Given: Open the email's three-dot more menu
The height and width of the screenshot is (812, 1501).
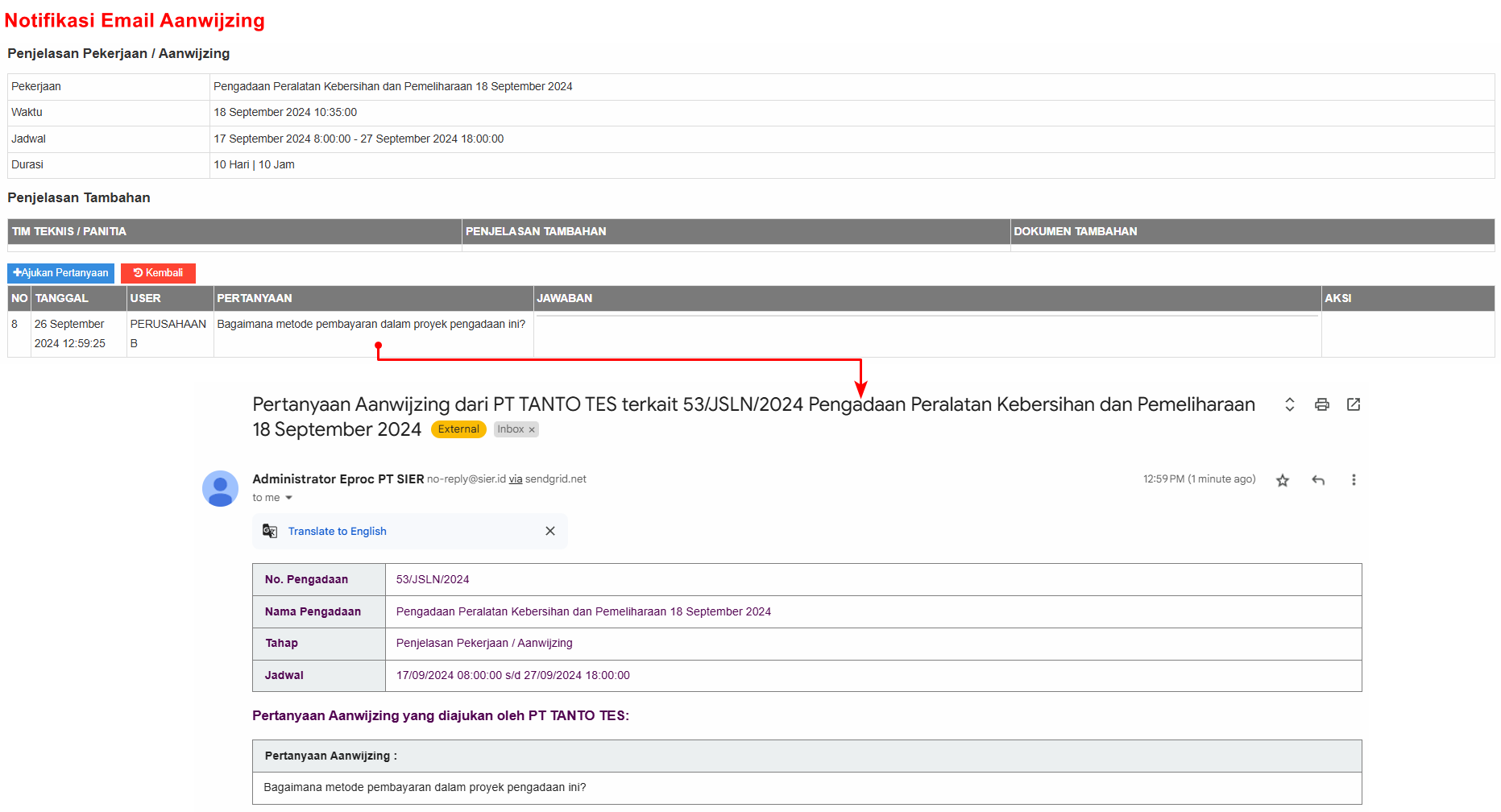Looking at the screenshot, I should [1354, 480].
